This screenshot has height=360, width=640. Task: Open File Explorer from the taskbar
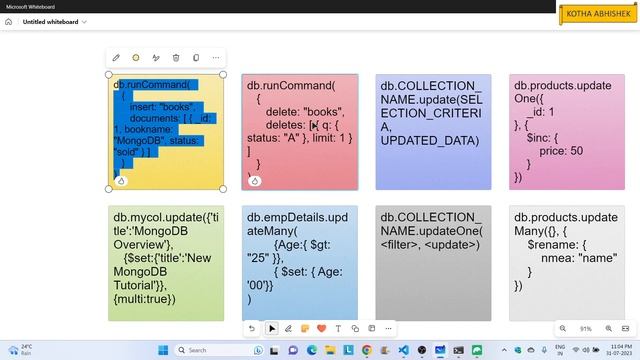pyautogui.click(x=330, y=350)
